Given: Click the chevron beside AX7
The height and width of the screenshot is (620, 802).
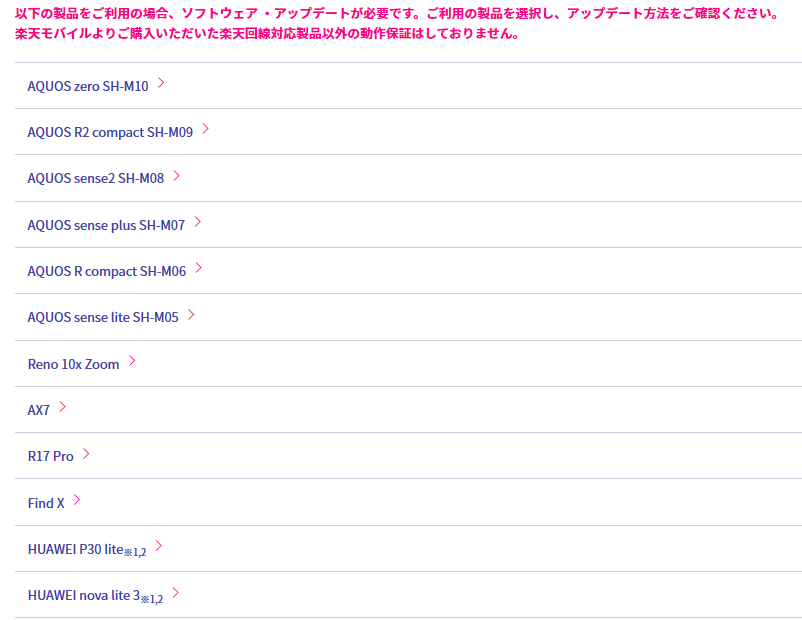Looking at the screenshot, I should [62, 407].
